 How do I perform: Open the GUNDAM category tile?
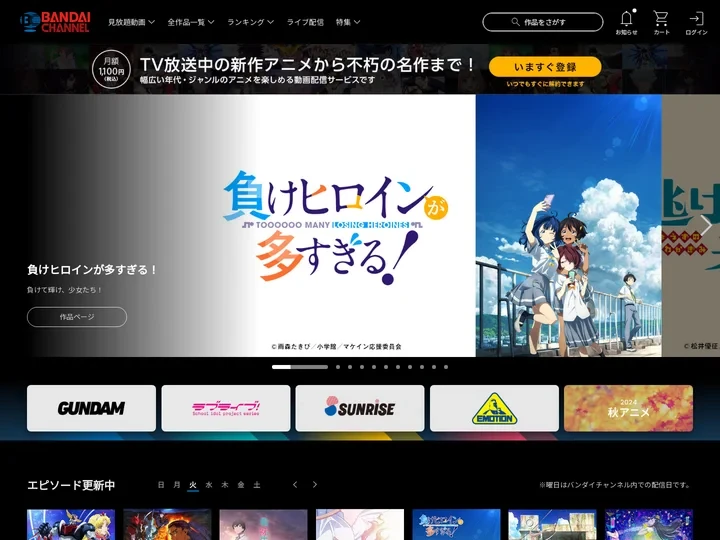(x=91, y=408)
